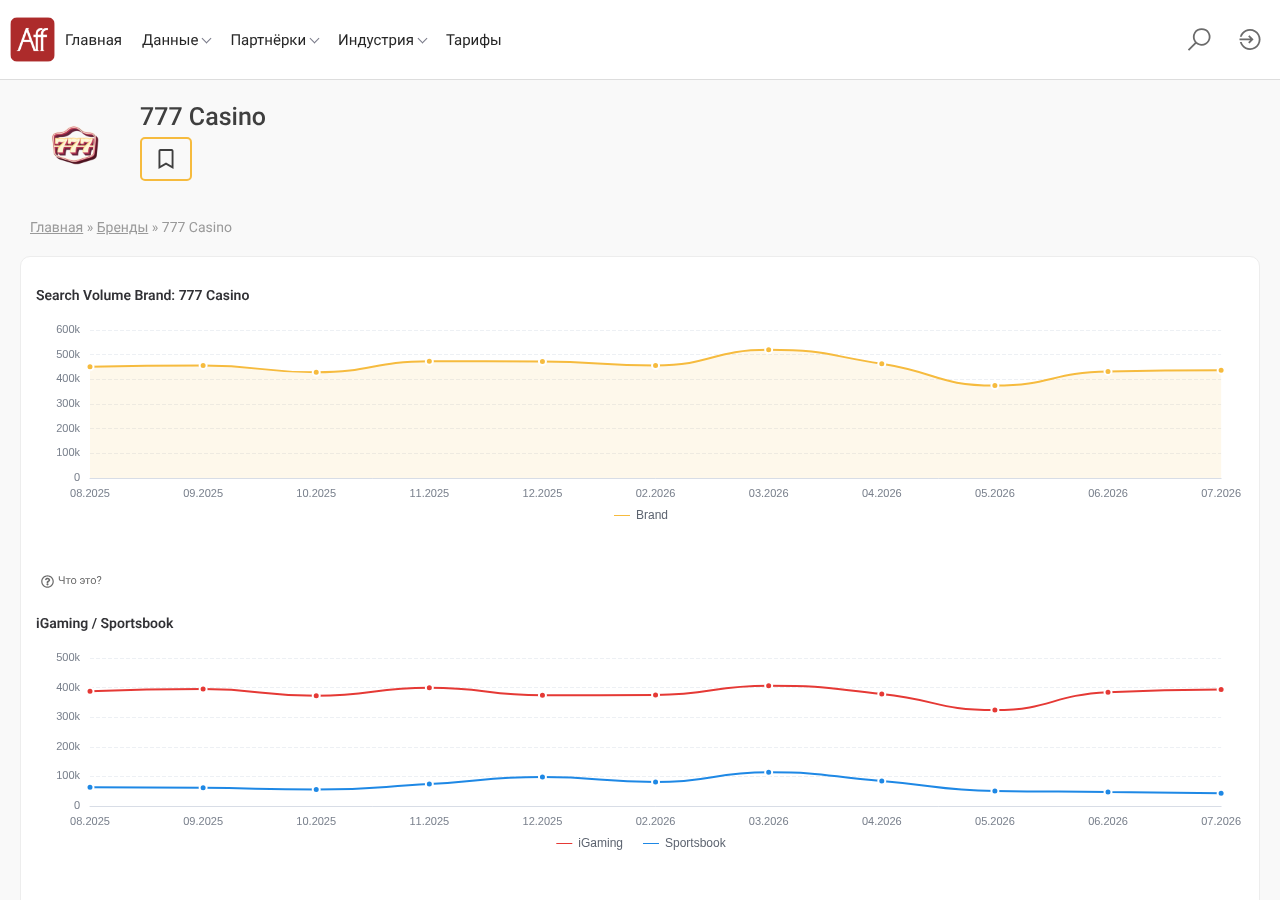Select the 11.2025 point on Brand chart
The image size is (1280, 900).
pos(429,361)
